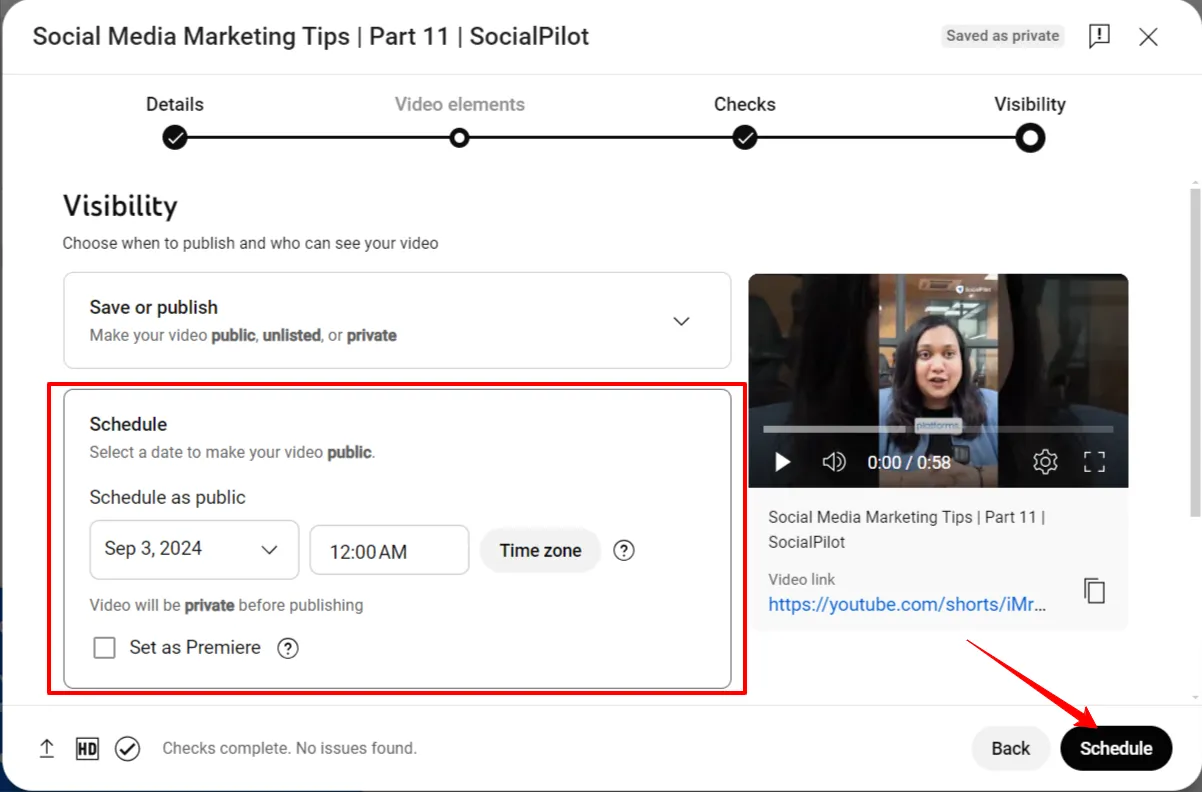
Task: Mute the video preview volume
Action: [833, 462]
